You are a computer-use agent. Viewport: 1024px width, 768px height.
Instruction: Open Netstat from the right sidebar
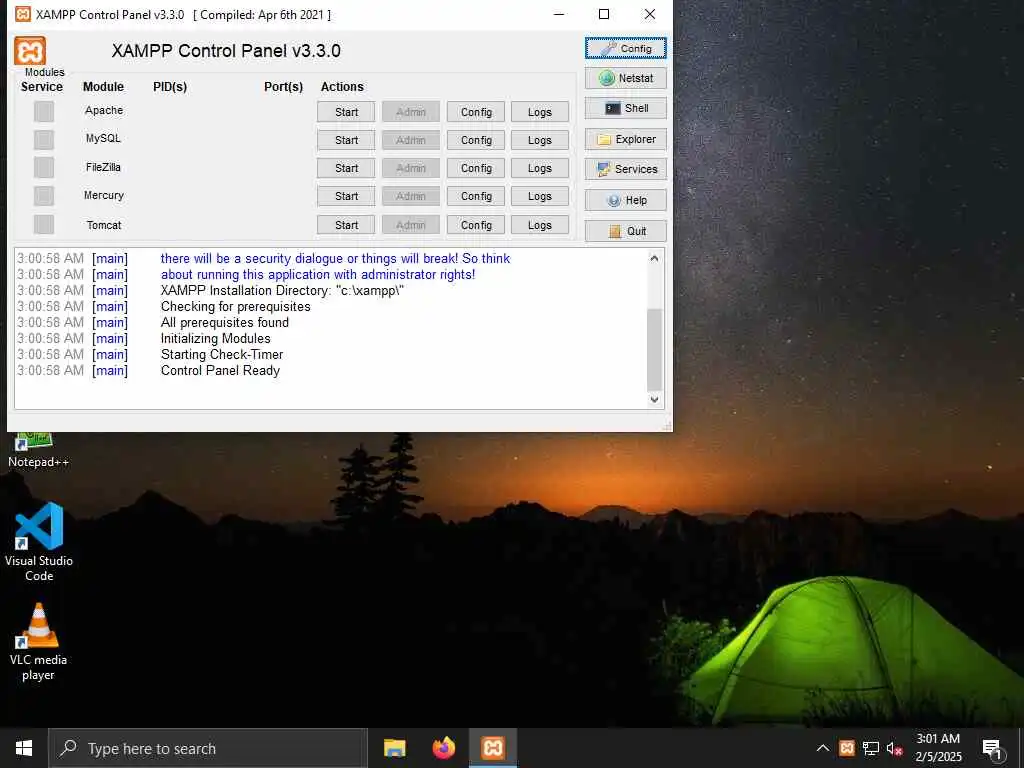tap(626, 78)
